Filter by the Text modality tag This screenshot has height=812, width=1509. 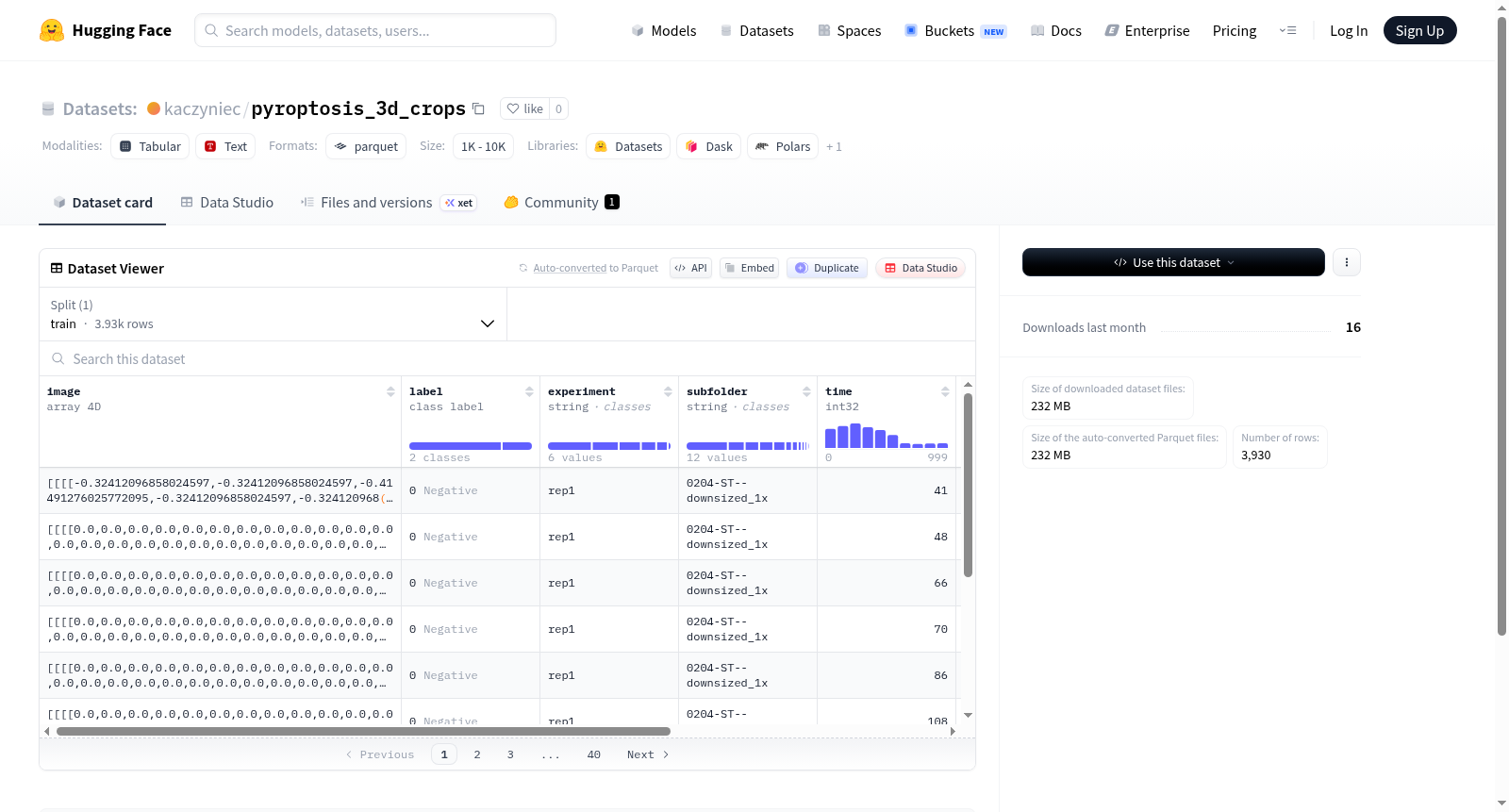pos(225,146)
